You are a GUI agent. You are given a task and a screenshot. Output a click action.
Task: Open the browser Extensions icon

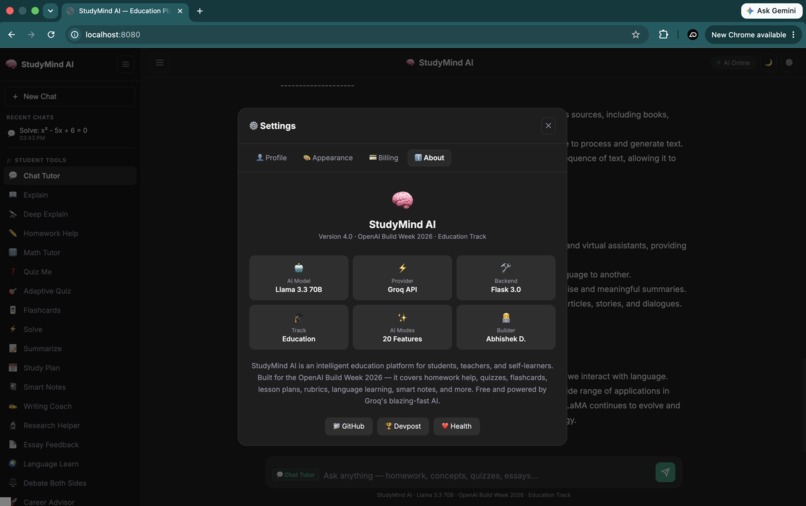[663, 34]
